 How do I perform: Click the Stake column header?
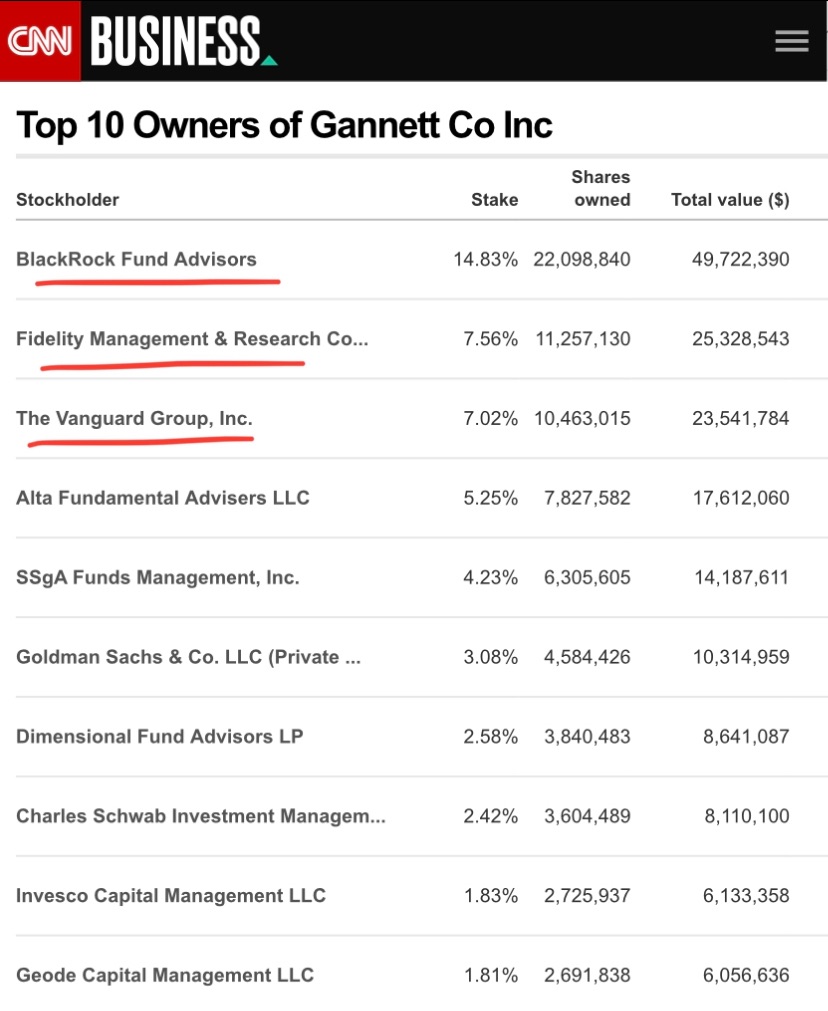(494, 200)
